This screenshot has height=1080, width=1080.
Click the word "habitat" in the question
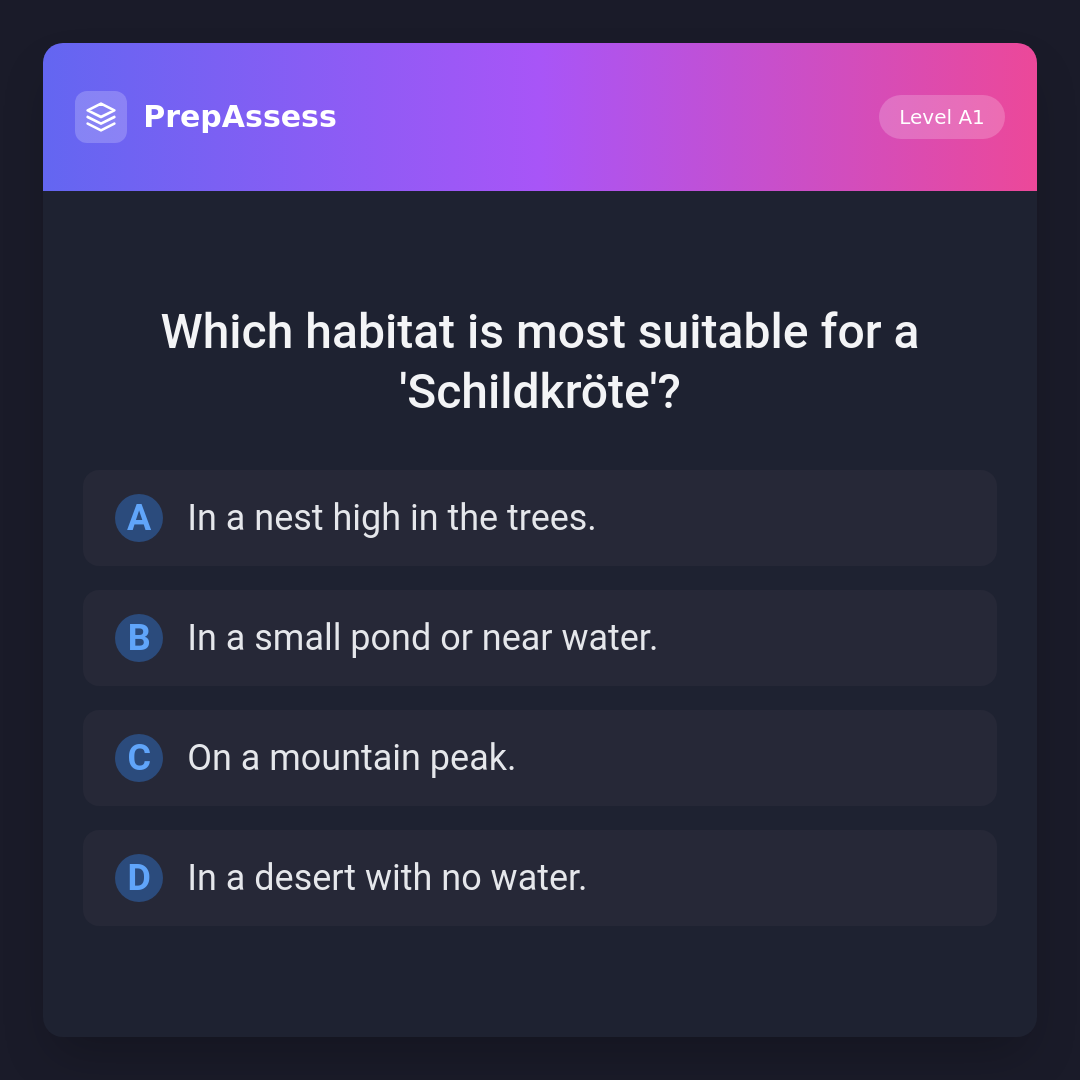(380, 332)
